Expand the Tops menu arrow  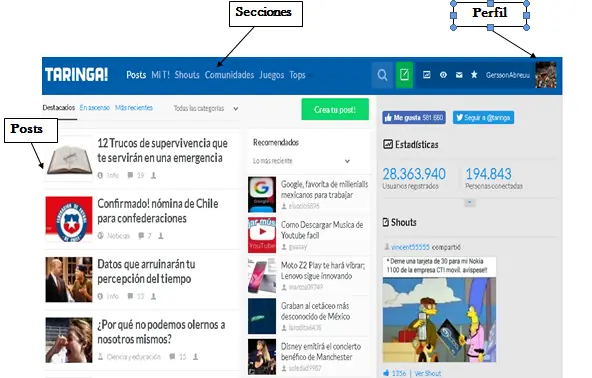(x=310, y=75)
